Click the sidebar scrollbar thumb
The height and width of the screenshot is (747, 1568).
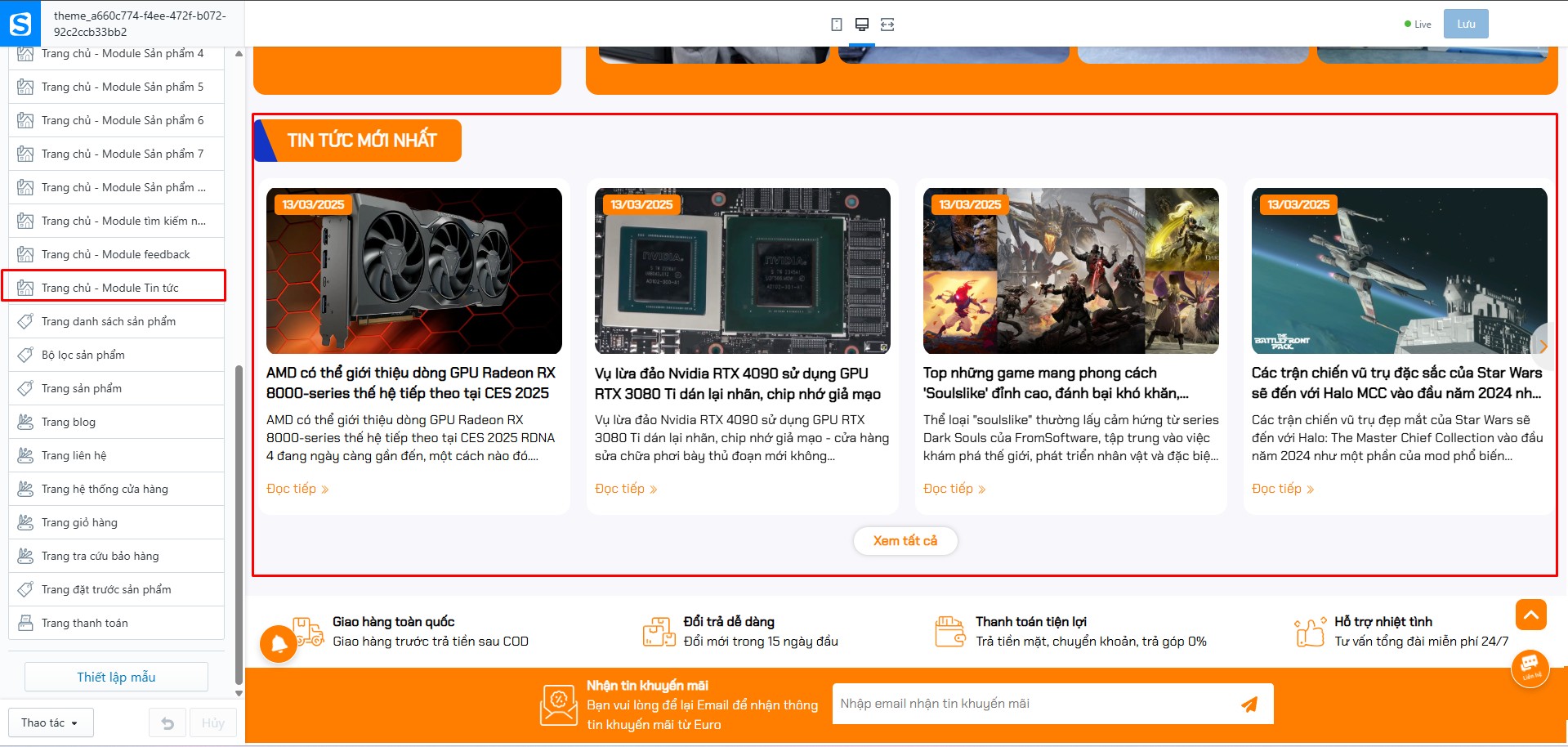[239, 524]
